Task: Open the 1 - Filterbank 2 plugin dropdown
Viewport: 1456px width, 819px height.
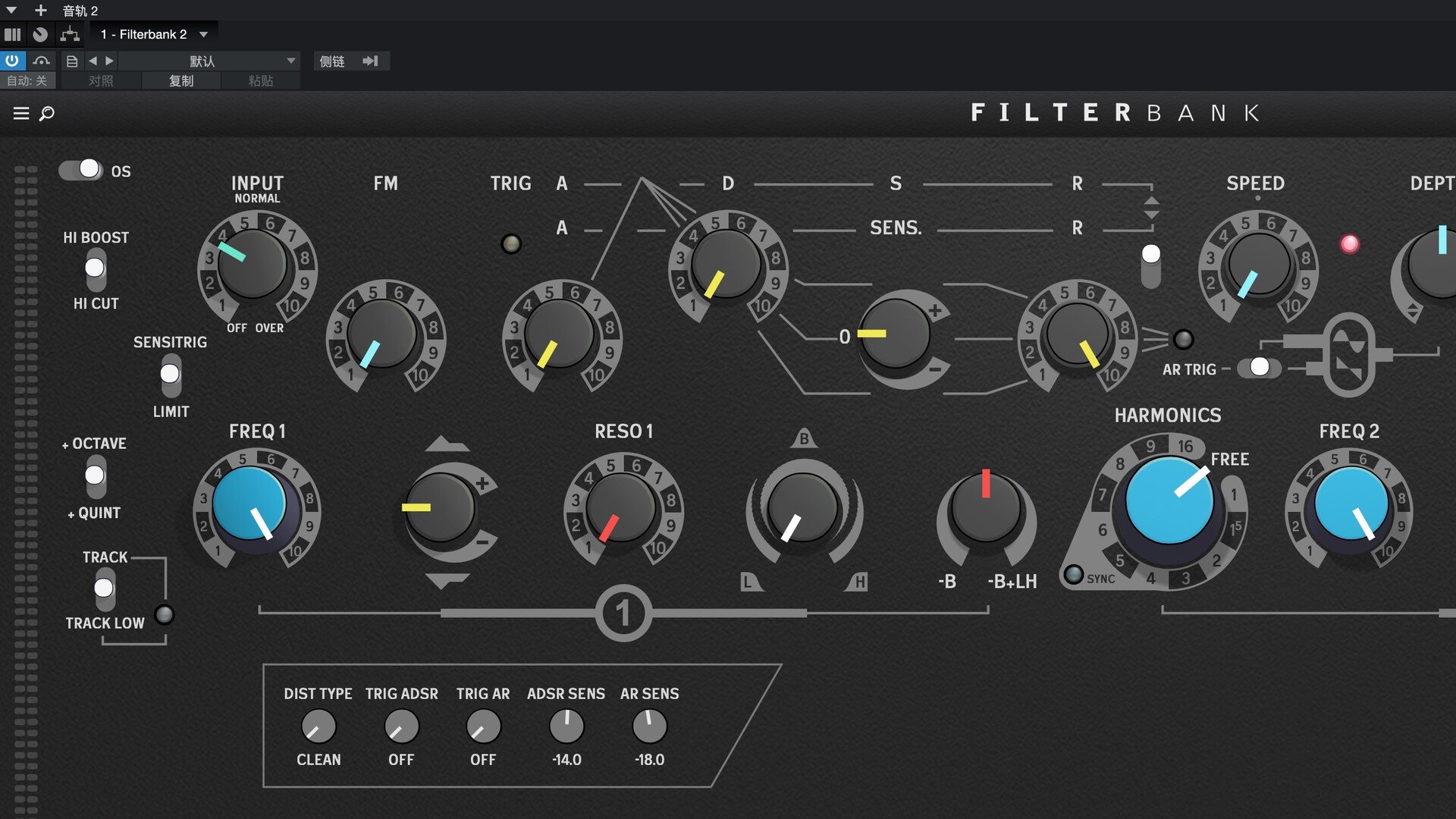Action: coord(154,35)
